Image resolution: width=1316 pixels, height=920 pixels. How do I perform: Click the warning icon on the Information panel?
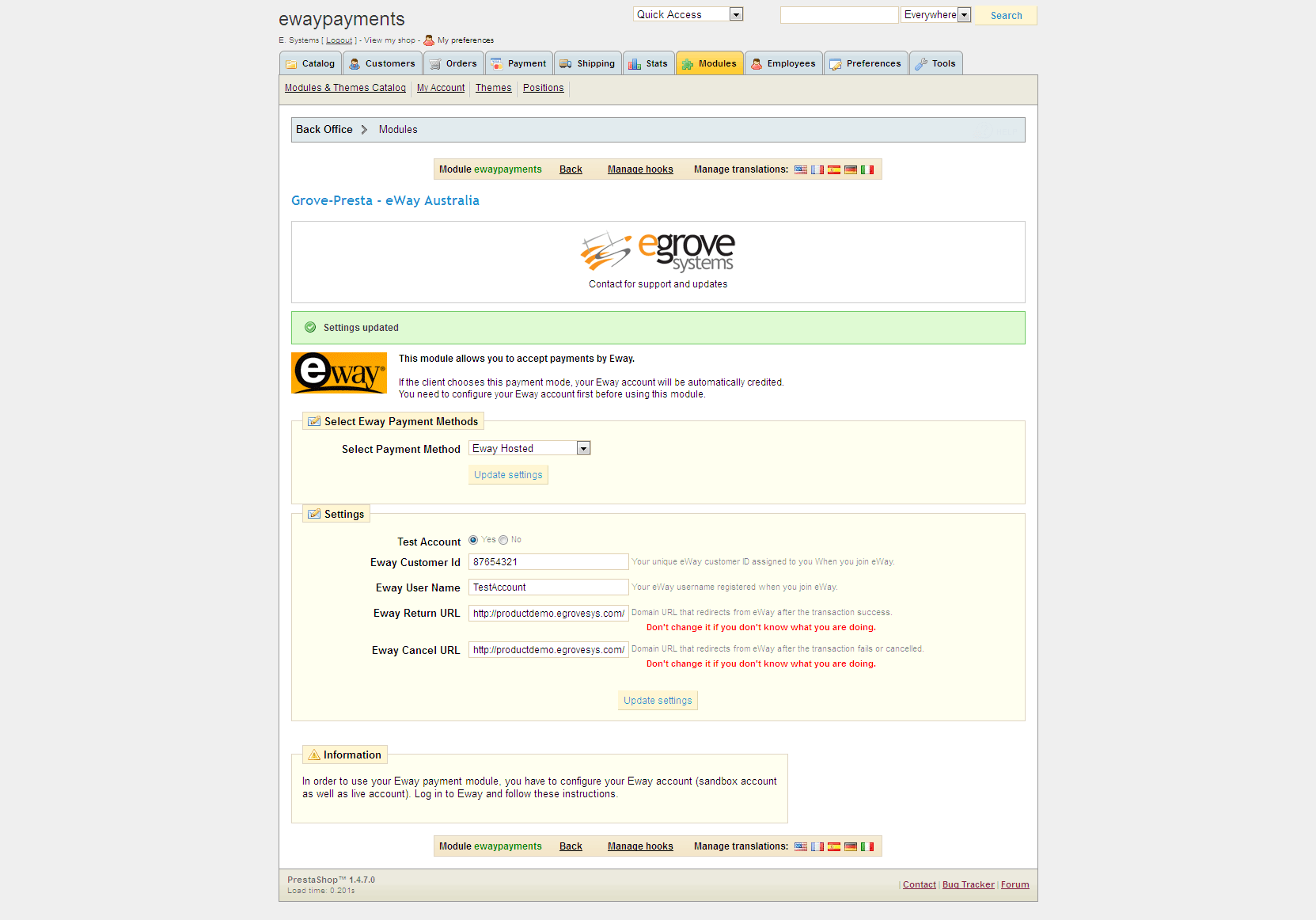tap(316, 754)
